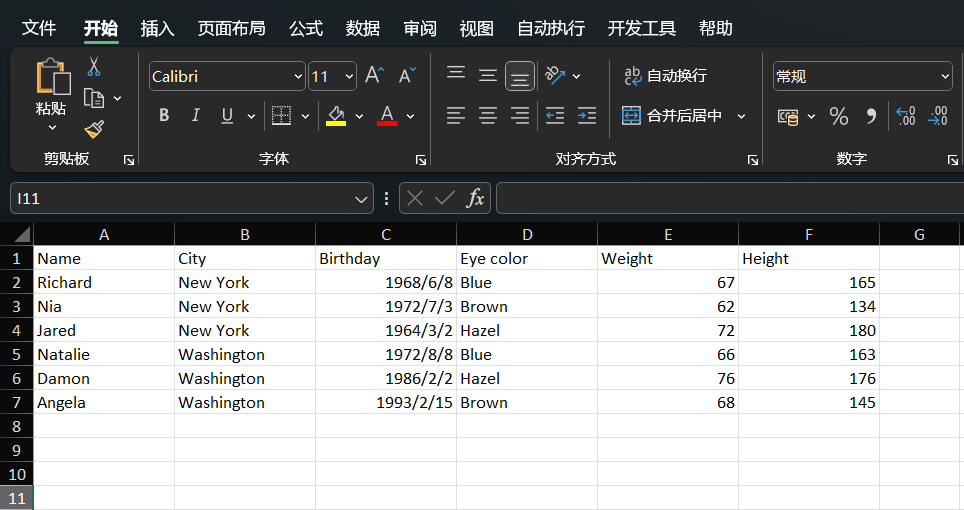Select column D header
The width and height of the screenshot is (964, 510).
527,234
